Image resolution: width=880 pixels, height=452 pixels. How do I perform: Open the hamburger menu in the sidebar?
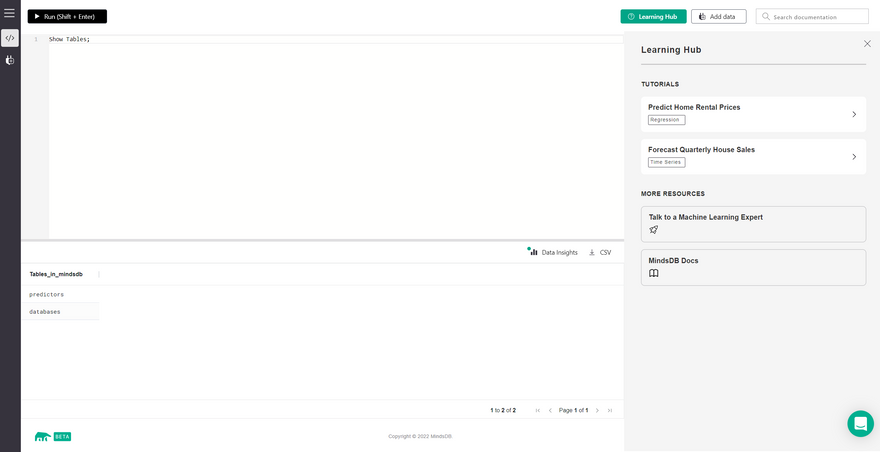point(10,13)
